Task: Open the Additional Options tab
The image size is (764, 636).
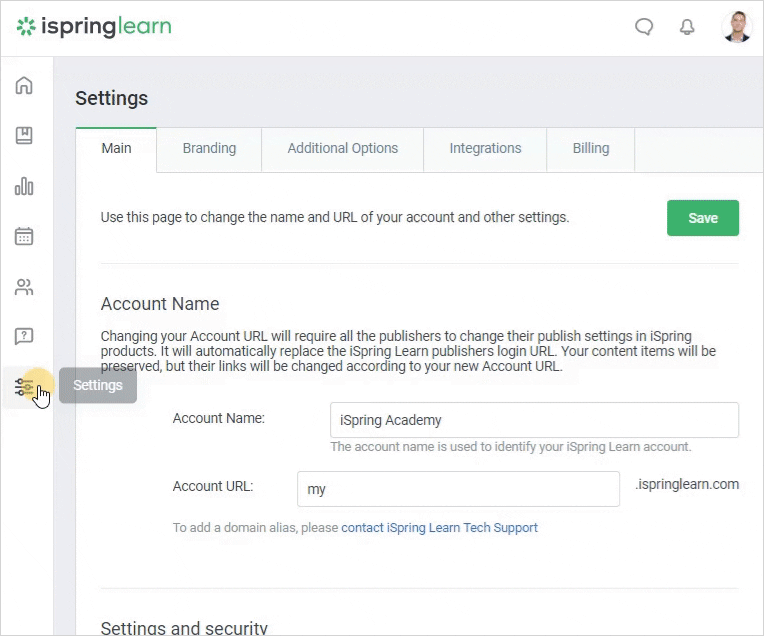Action: coord(342,149)
